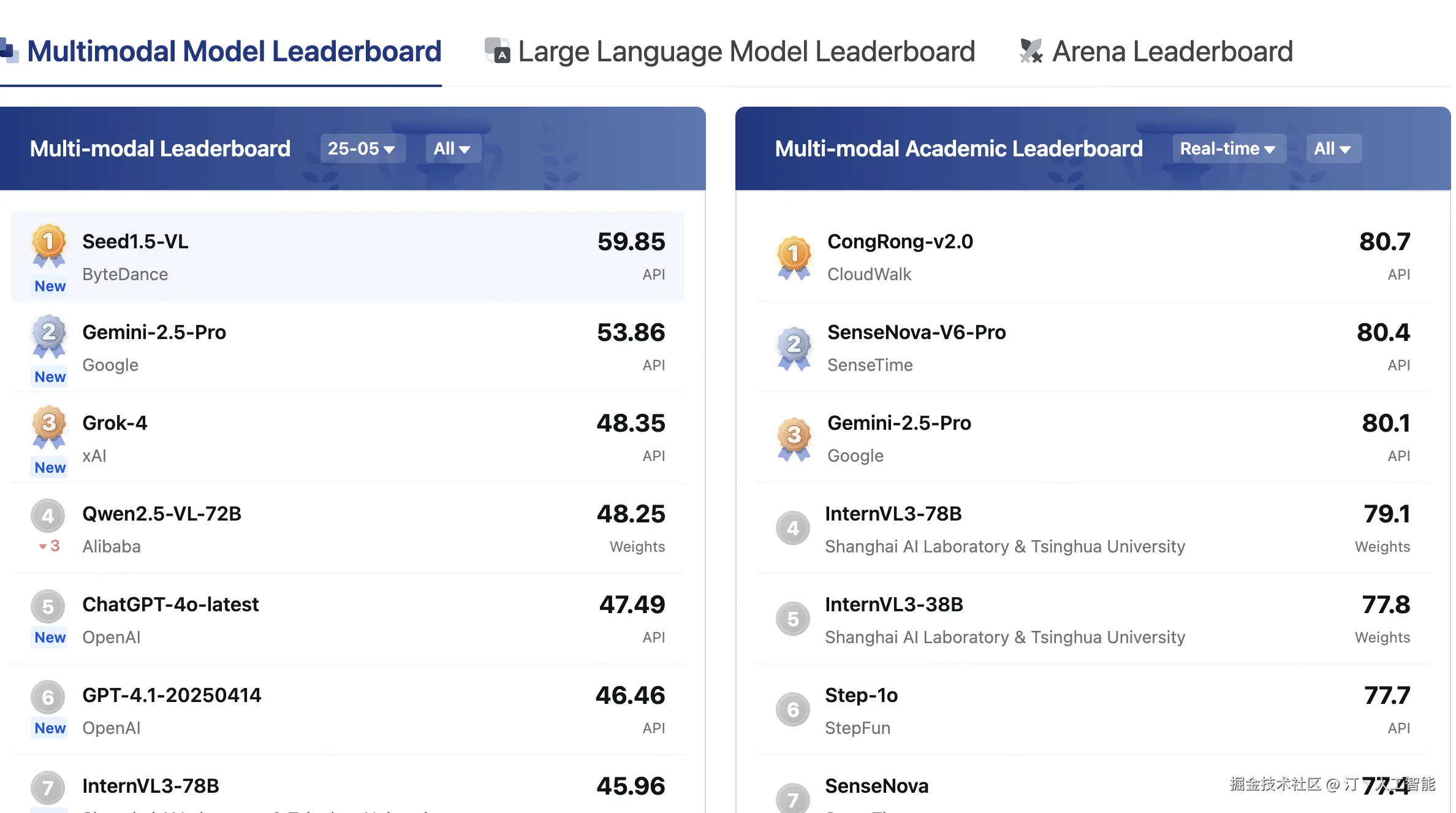
Task: Click the Large Language Model Leaderboard tab icon
Action: tap(497, 51)
